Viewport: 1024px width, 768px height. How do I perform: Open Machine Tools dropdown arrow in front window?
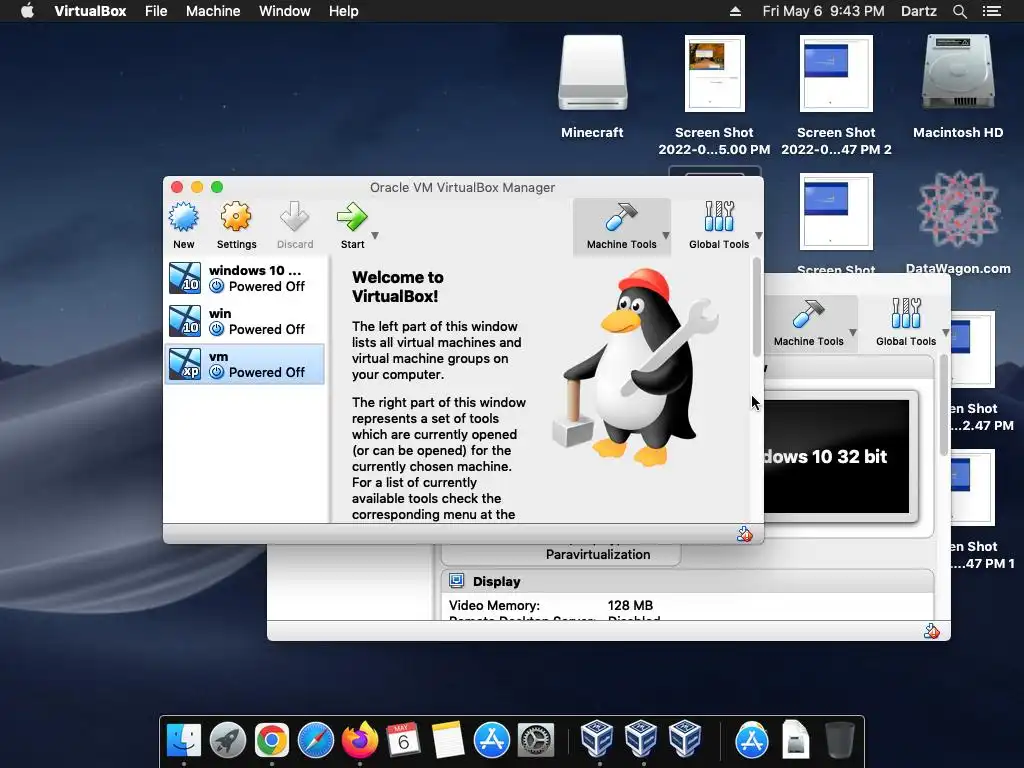(x=665, y=236)
